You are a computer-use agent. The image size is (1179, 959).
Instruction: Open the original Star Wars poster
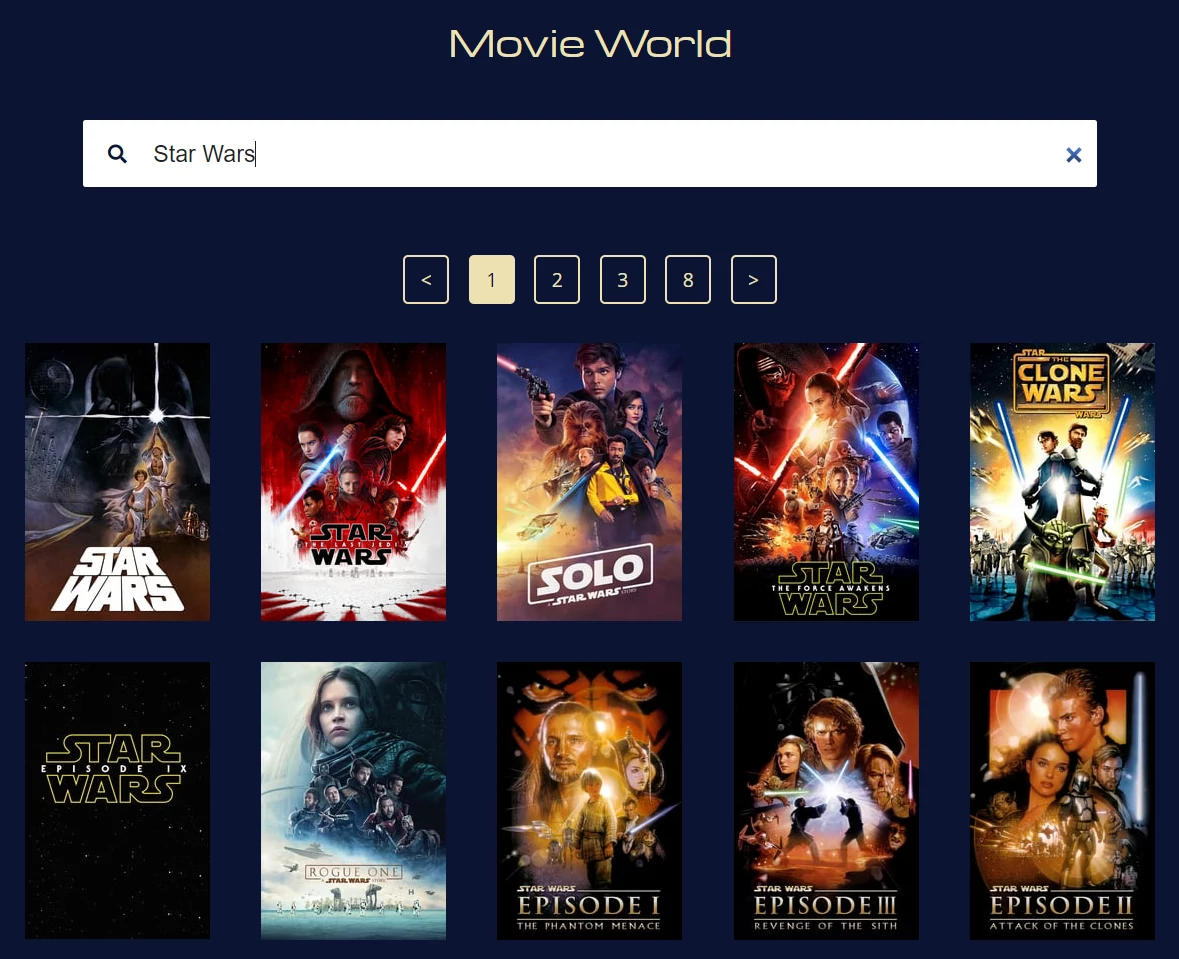(117, 482)
